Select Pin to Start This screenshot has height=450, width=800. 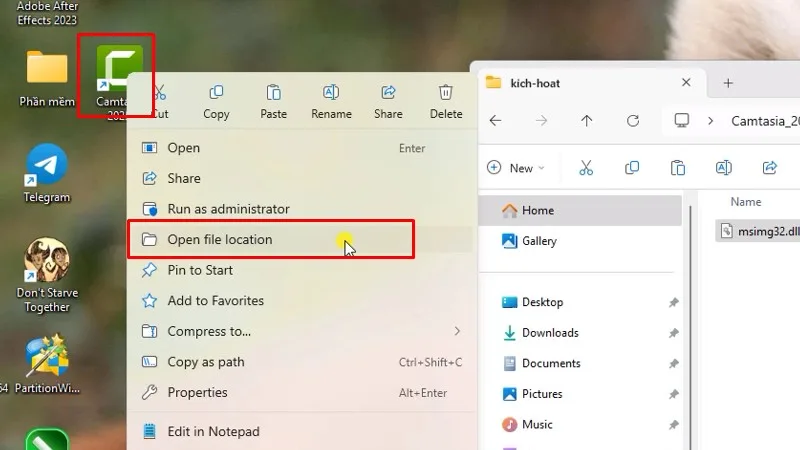[302, 270]
